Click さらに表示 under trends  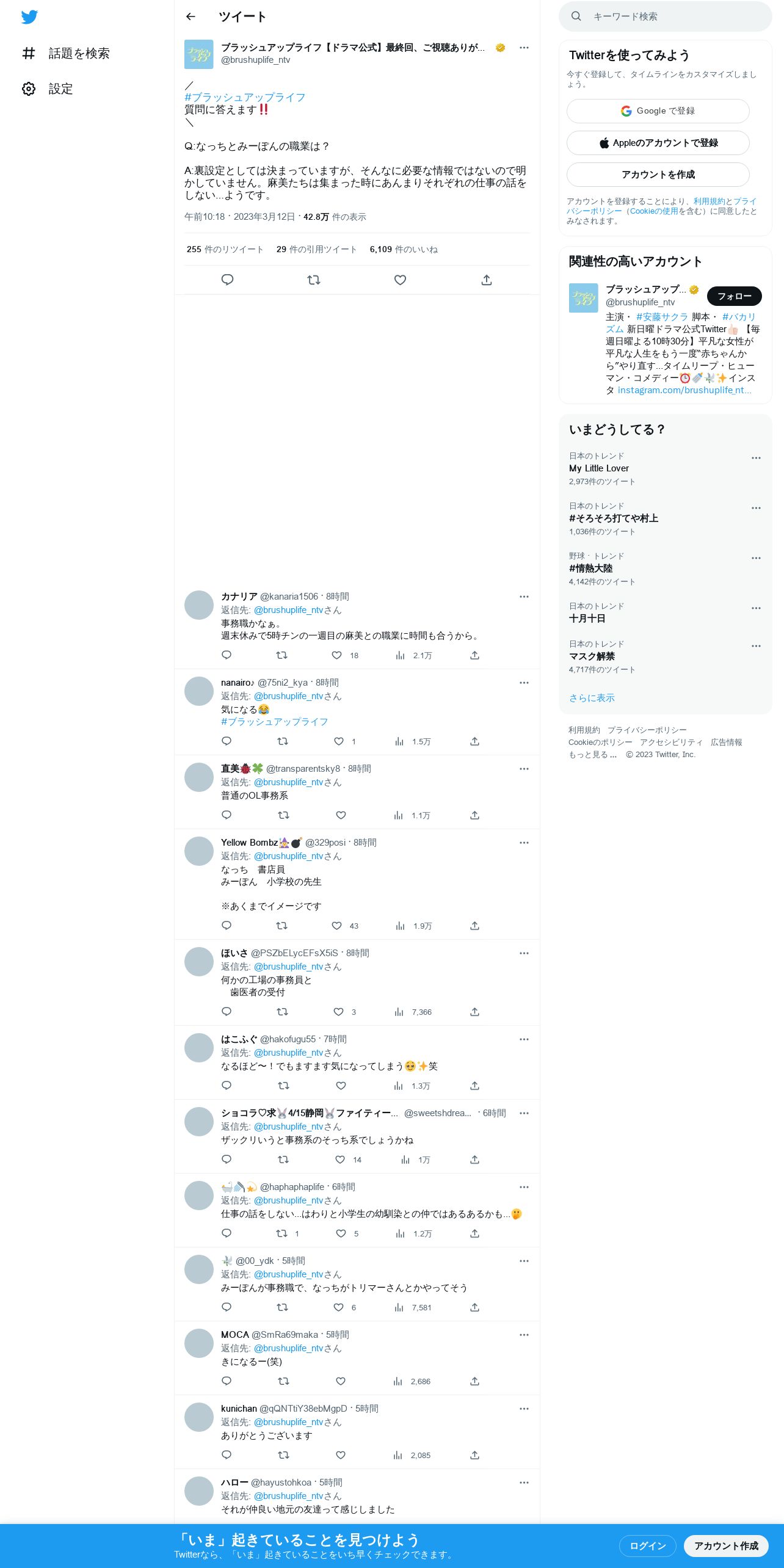(x=592, y=698)
